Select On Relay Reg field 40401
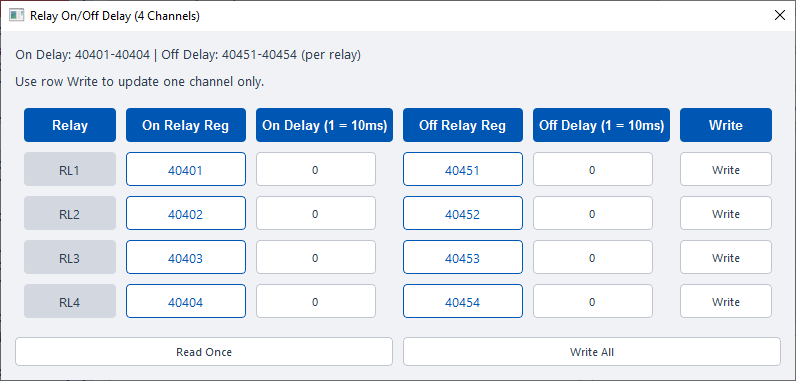The height and width of the screenshot is (381, 796). (186, 169)
